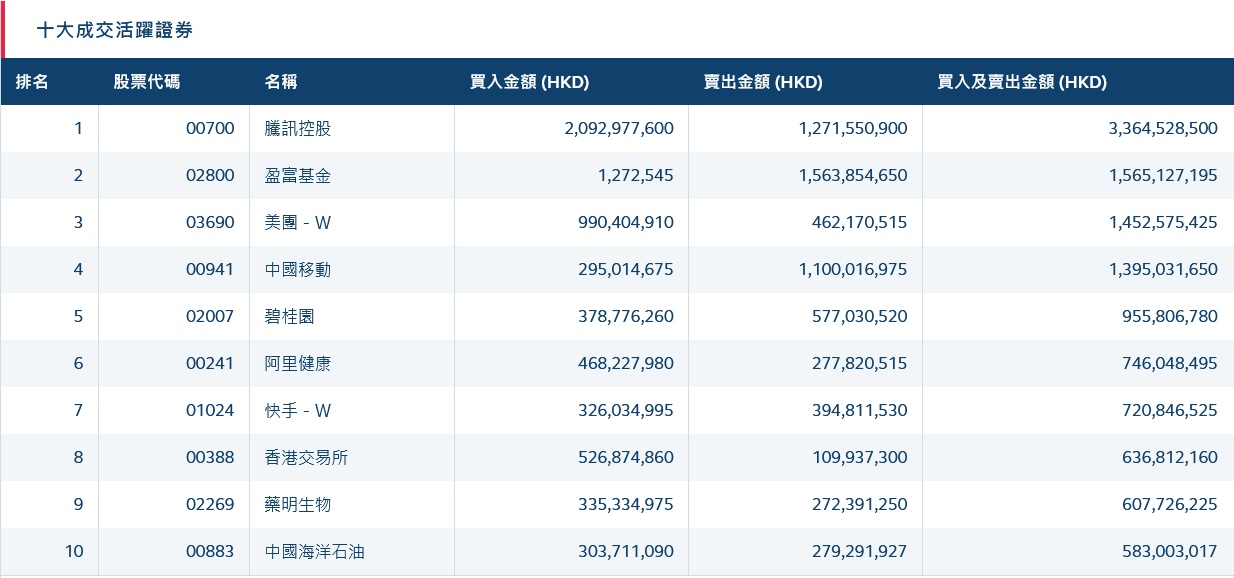This screenshot has width=1234, height=578.
Task: Select total amount 1,565,127,195
Action: [1163, 175]
